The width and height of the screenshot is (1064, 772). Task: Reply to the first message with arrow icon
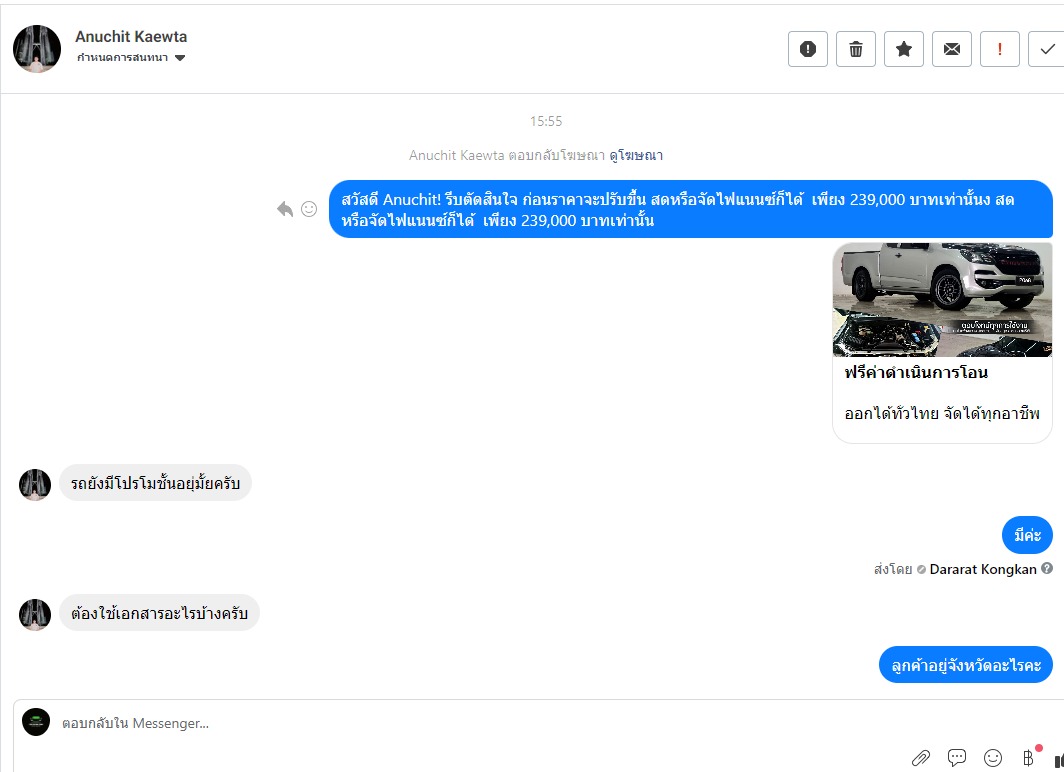[285, 209]
